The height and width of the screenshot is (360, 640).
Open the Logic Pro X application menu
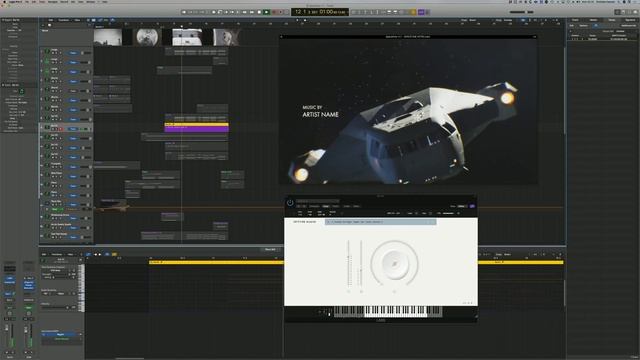click(x=16, y=2)
